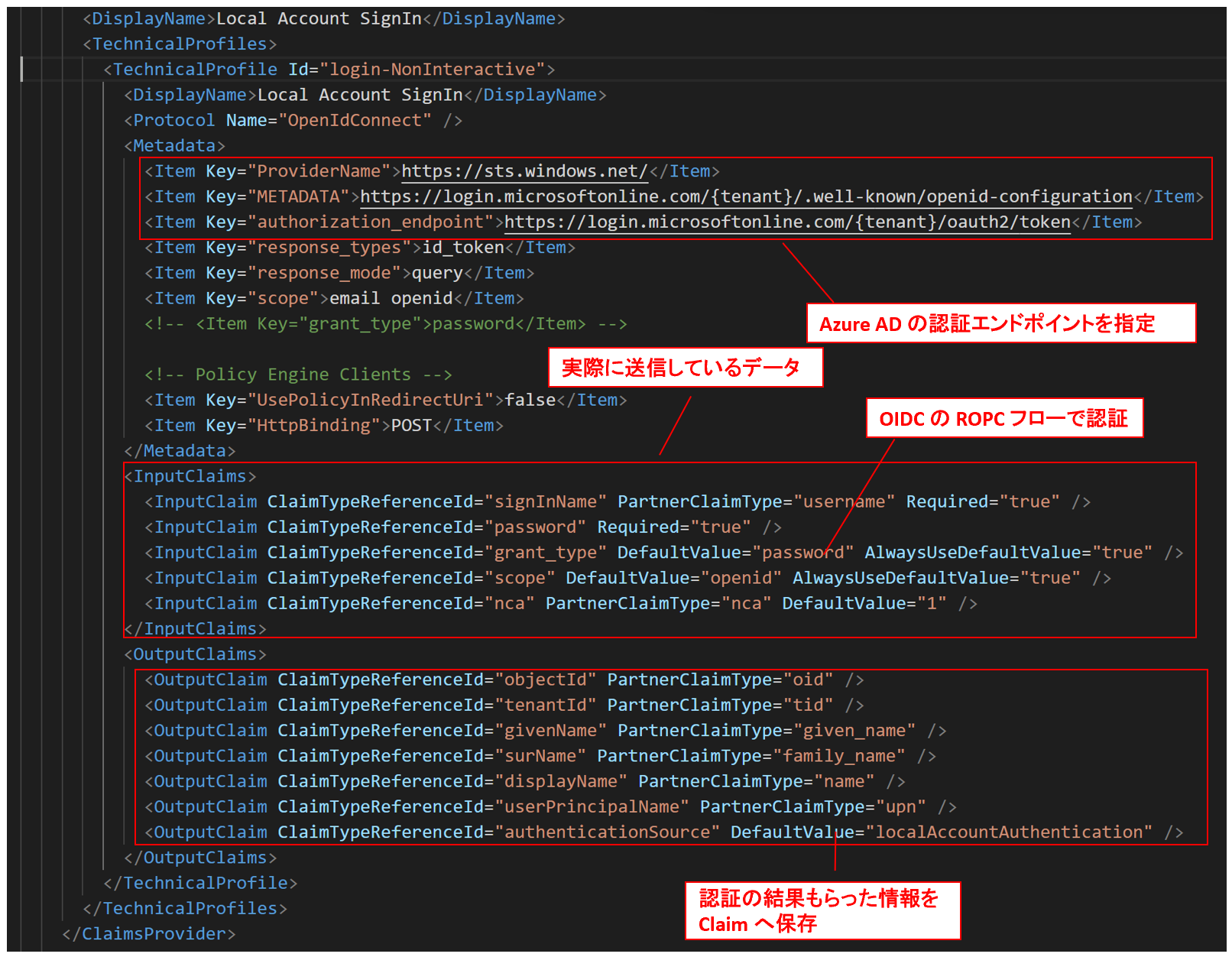This screenshot has height=957, width=1232.
Task: Click the opening <Metadata> tag
Action: (174, 146)
